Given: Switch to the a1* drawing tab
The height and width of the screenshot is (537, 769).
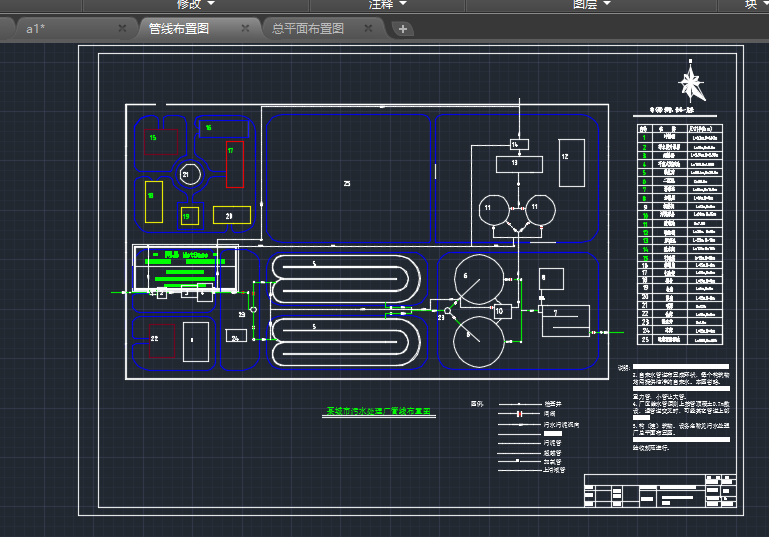Looking at the screenshot, I should click(36, 29).
